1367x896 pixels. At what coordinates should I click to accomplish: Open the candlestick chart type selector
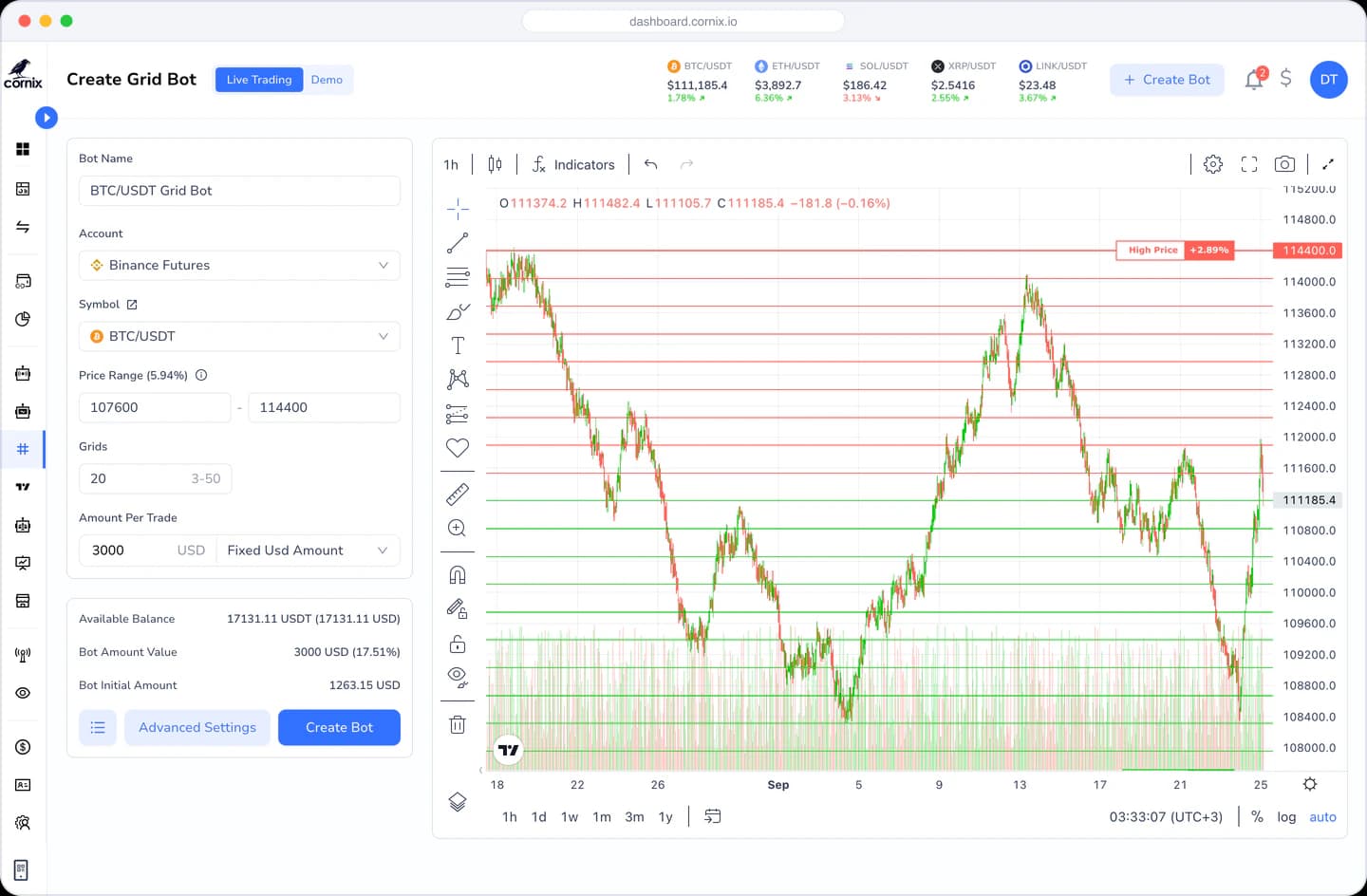pos(495,164)
